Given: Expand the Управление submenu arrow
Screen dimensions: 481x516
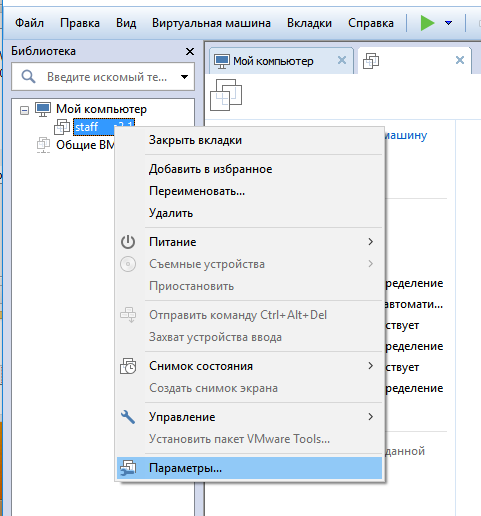Looking at the screenshot, I should (370, 417).
